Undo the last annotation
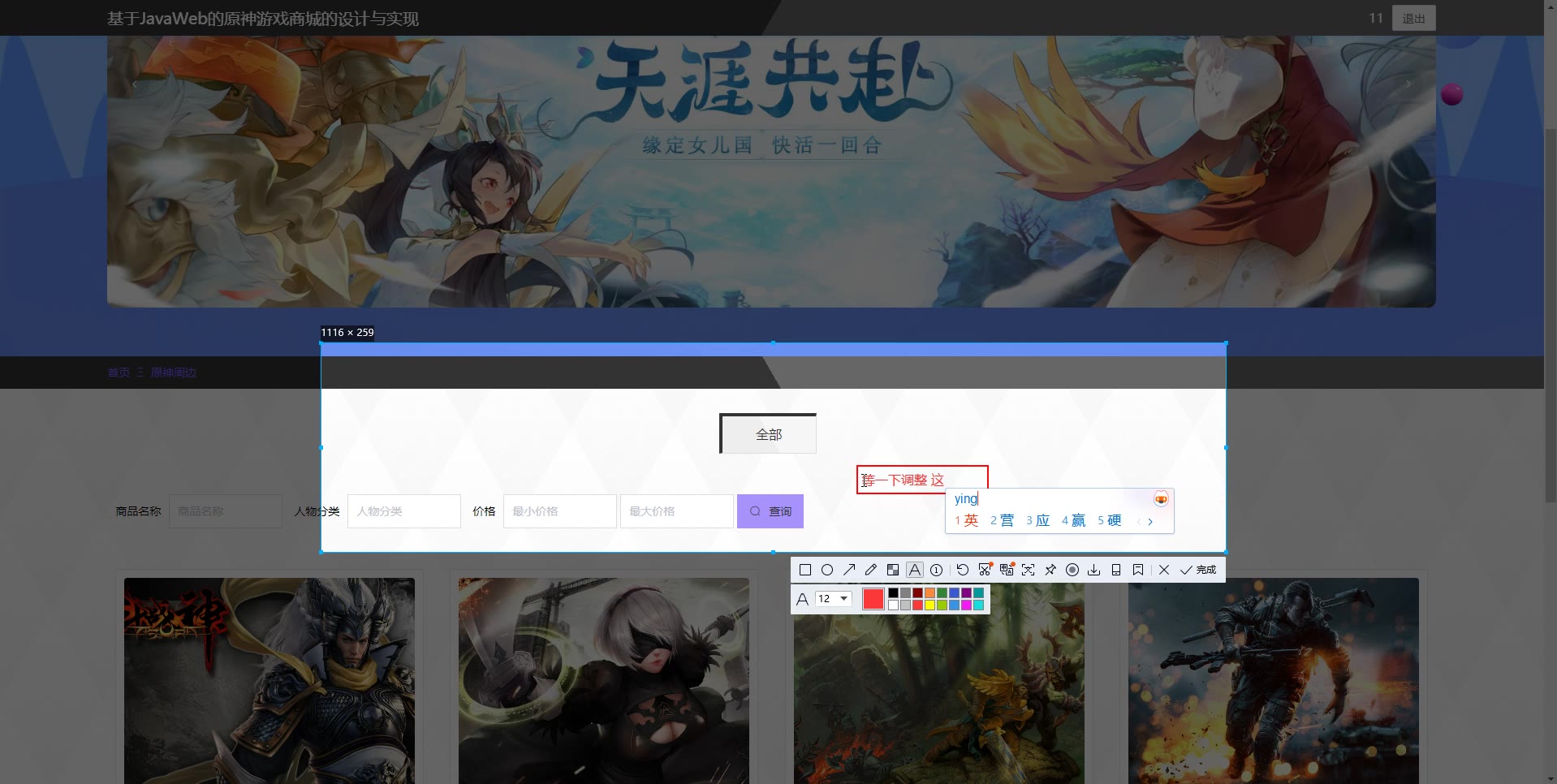The image size is (1557, 784). [963, 570]
